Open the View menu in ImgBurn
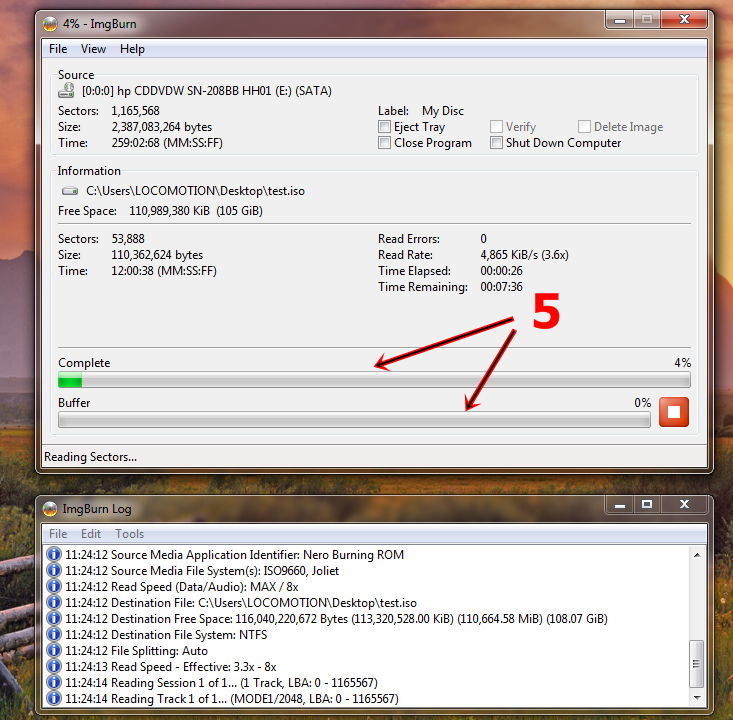Viewport: 733px width, 720px height. click(x=93, y=49)
